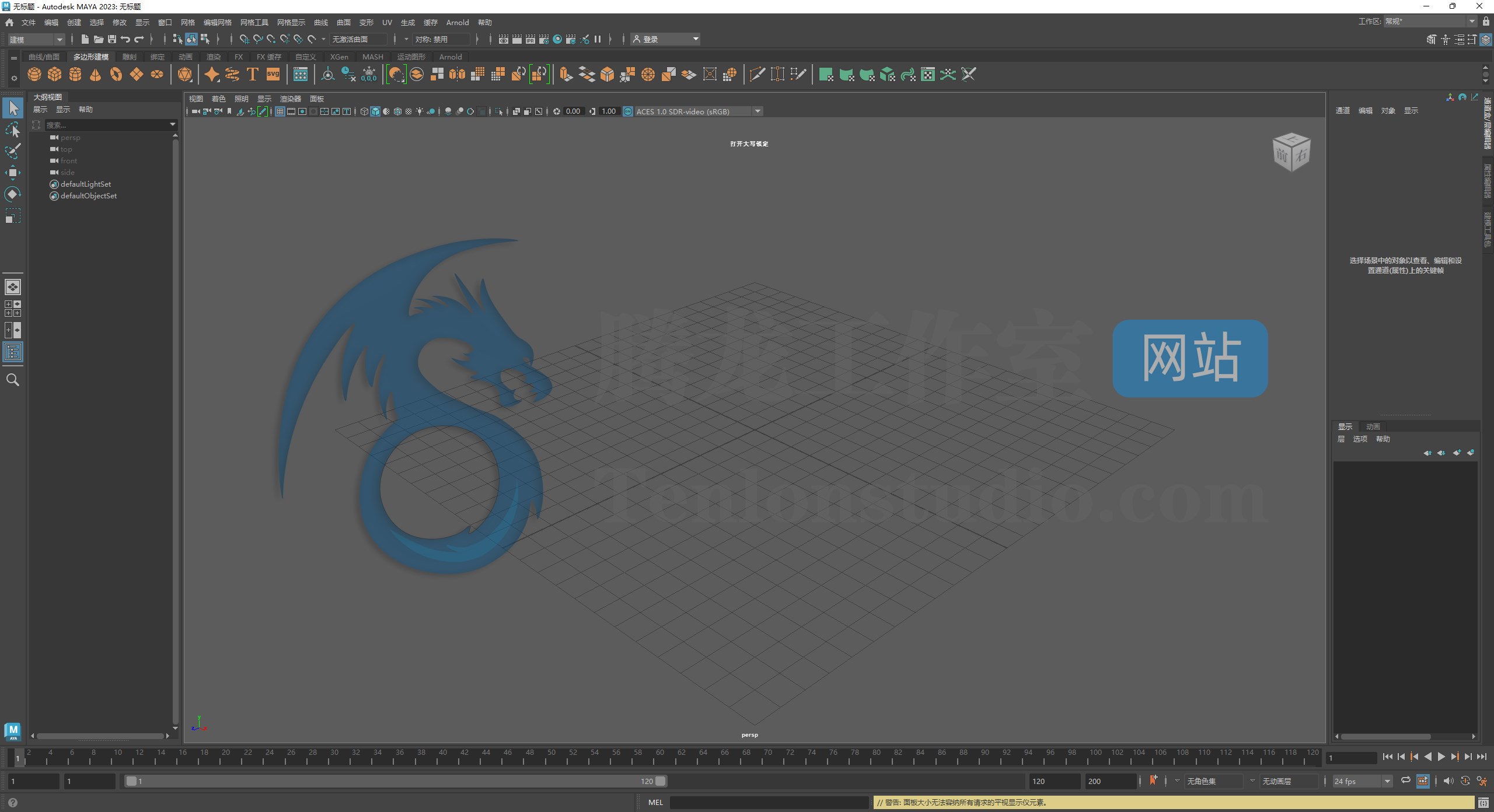Create a polygon cone from the shelf
The width and height of the screenshot is (1494, 812).
[x=96, y=75]
